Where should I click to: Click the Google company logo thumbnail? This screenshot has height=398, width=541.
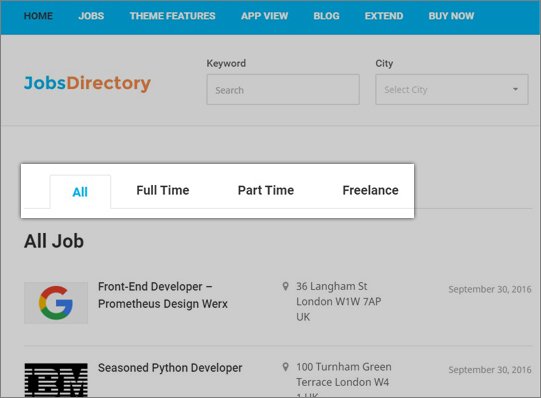pyautogui.click(x=56, y=303)
